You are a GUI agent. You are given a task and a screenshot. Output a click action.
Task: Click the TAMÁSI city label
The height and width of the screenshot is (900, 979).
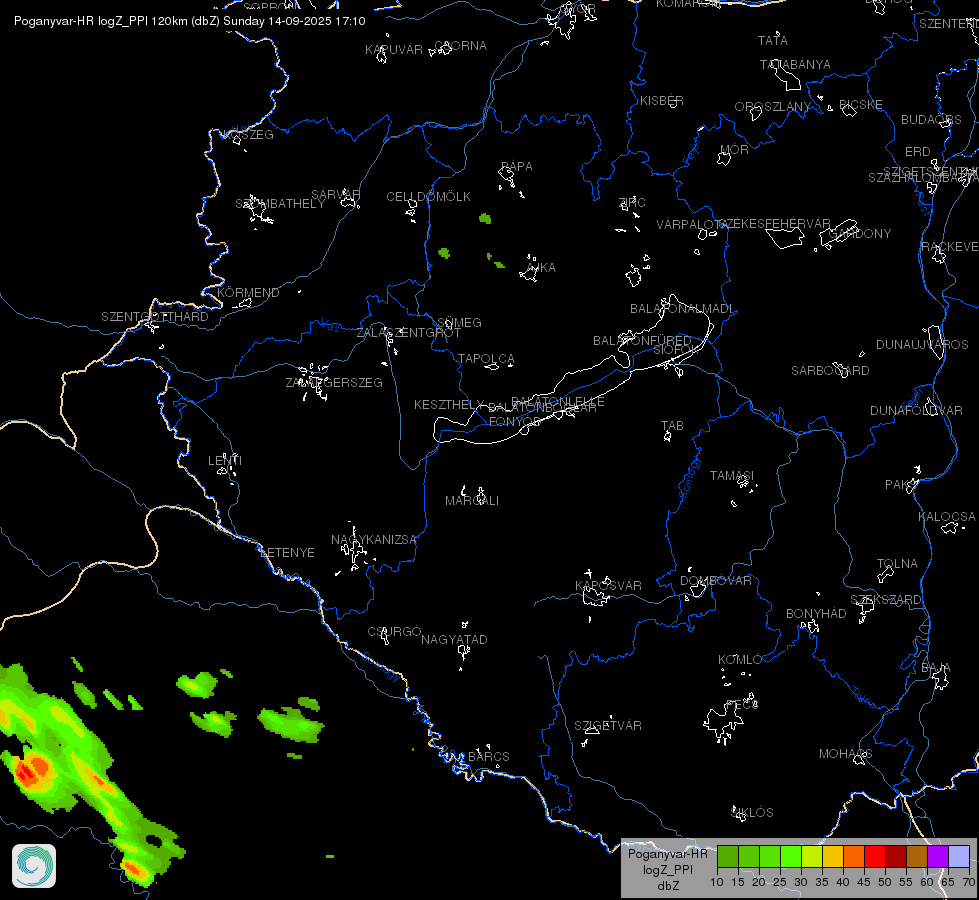pos(732,475)
